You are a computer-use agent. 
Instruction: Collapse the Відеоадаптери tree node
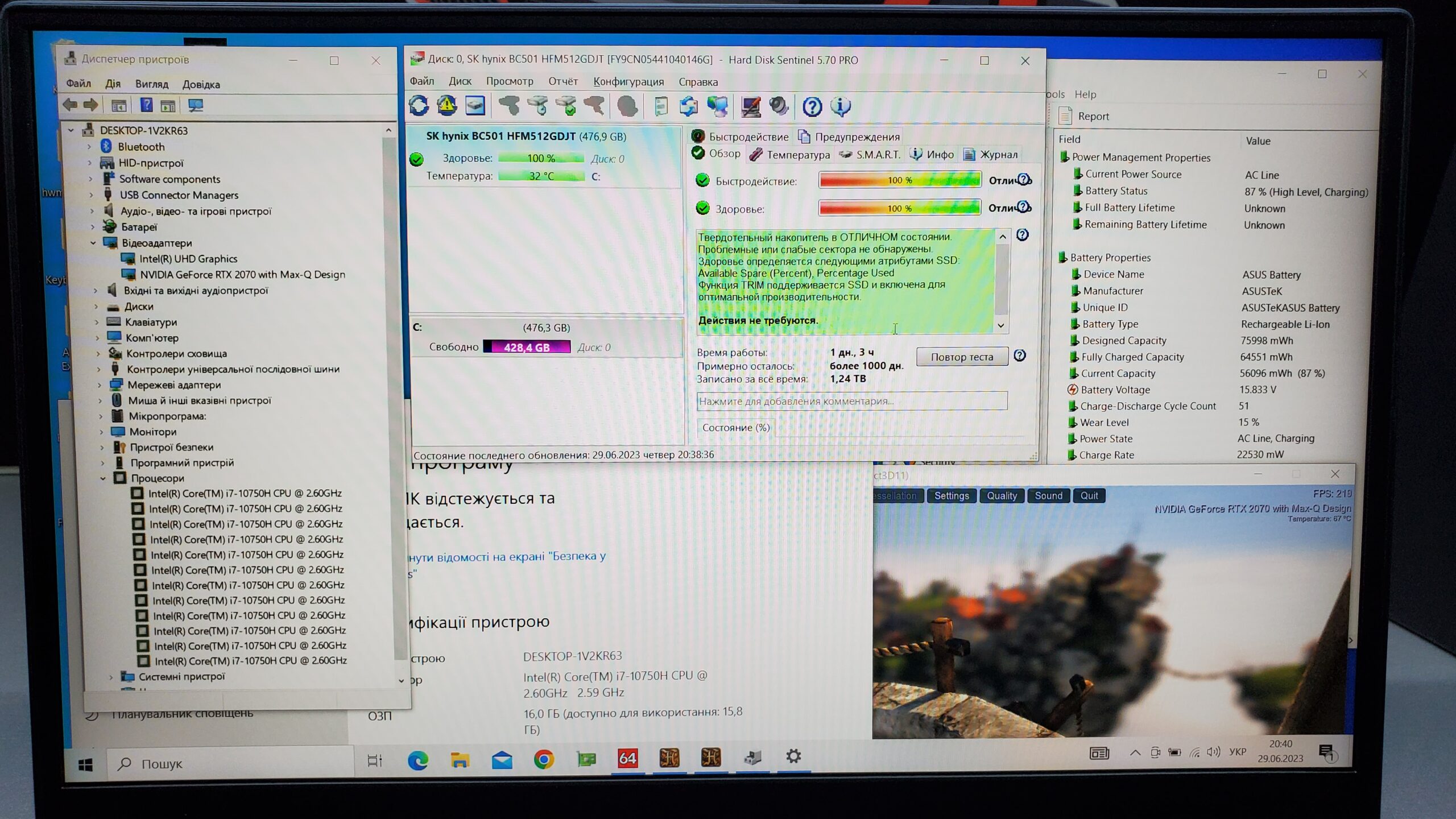93,243
